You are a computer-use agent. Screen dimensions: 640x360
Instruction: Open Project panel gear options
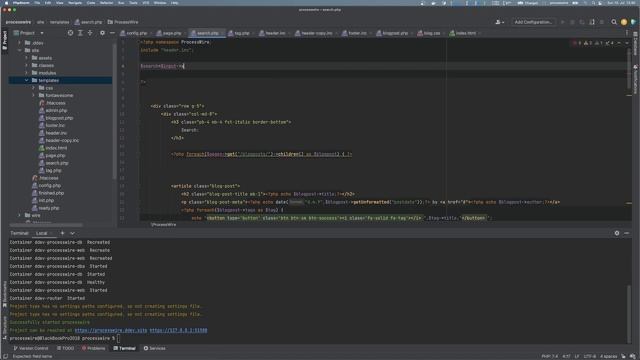[102, 33]
